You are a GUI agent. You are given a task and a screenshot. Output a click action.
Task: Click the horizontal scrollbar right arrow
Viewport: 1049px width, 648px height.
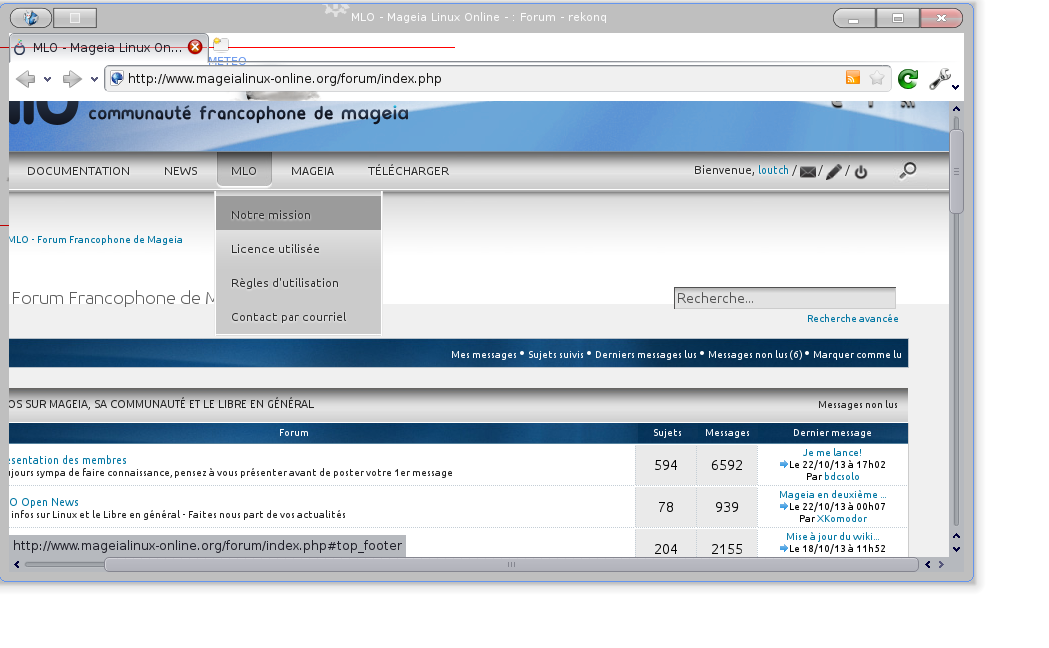941,565
